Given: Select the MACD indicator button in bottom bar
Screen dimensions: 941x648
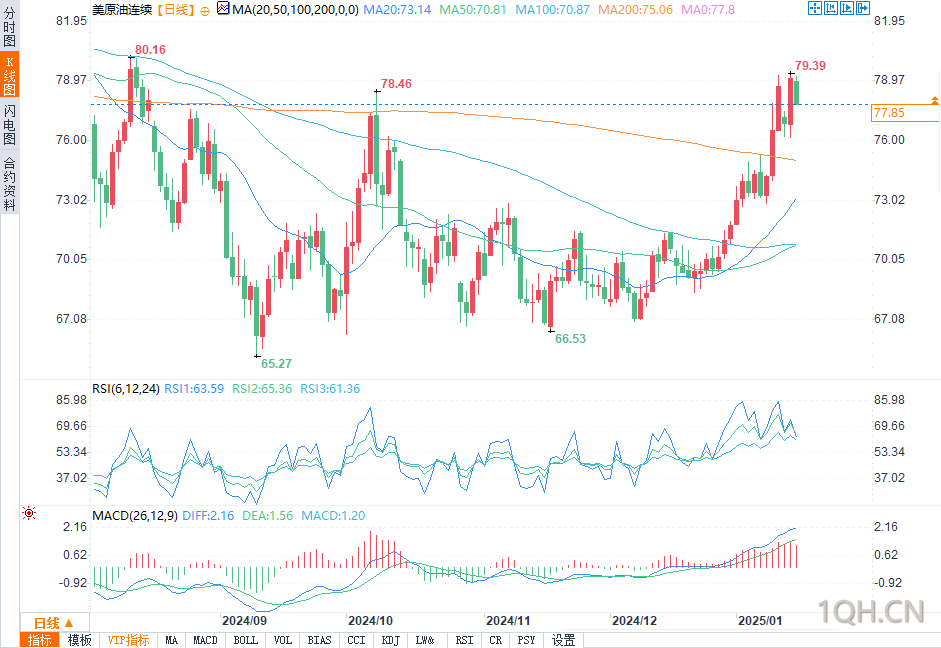Looking at the screenshot, I should [205, 640].
